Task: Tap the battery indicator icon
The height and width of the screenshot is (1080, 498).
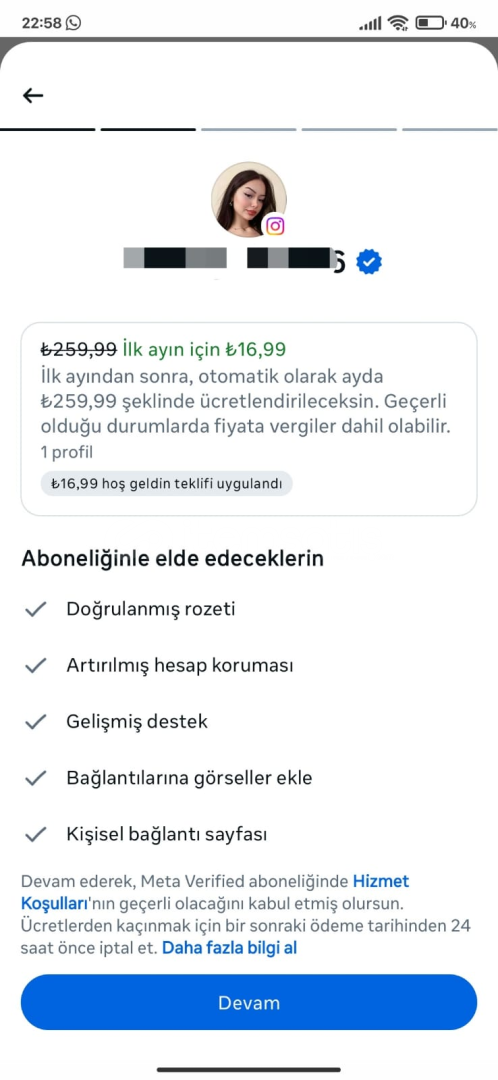Action: point(431,23)
